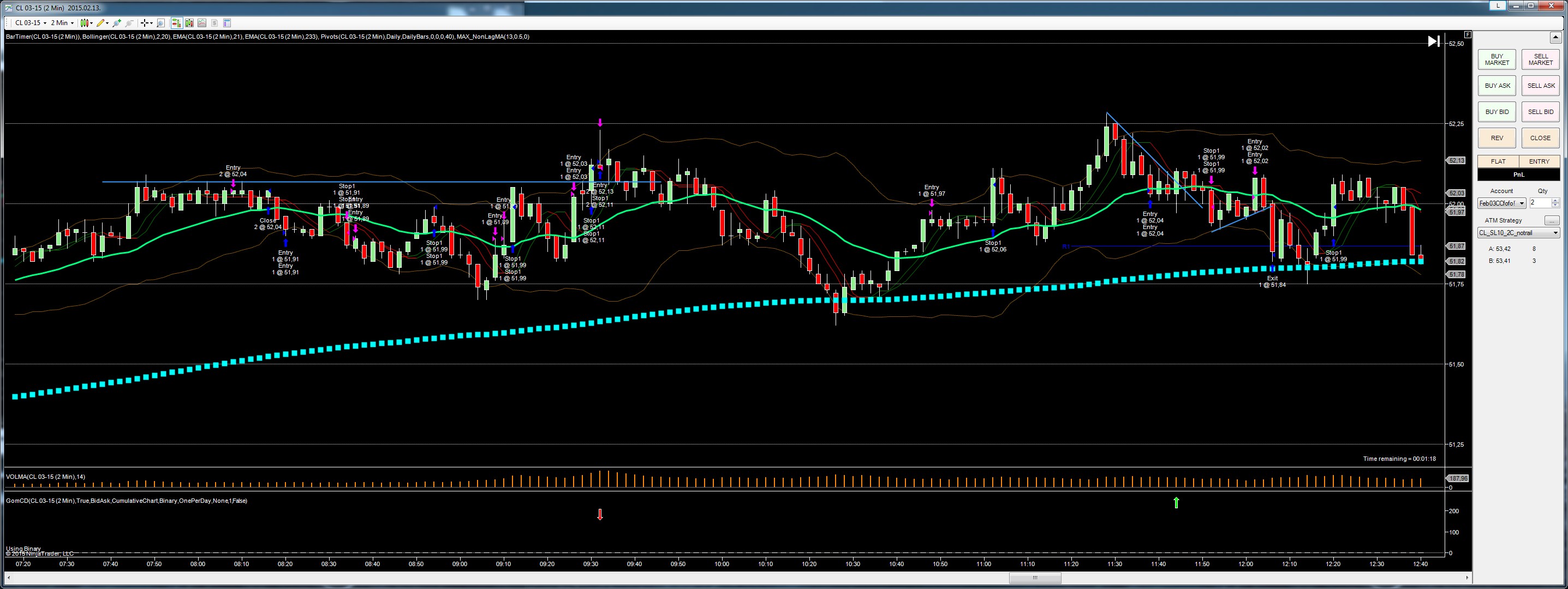
Task: Click the Time remaining countdown text
Action: (x=1399, y=459)
